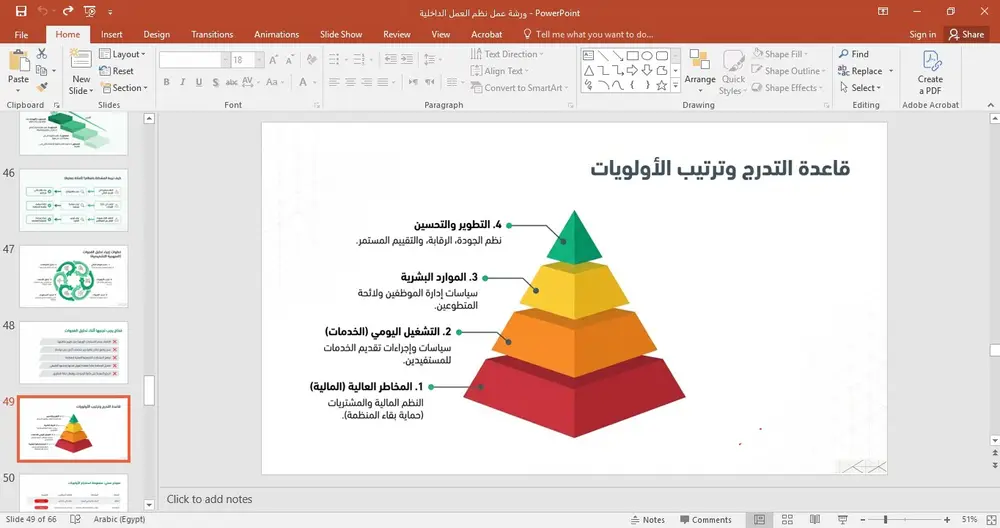Select the rectangle shape in shapes gallery
This screenshot has width=1000, height=528.
point(632,55)
